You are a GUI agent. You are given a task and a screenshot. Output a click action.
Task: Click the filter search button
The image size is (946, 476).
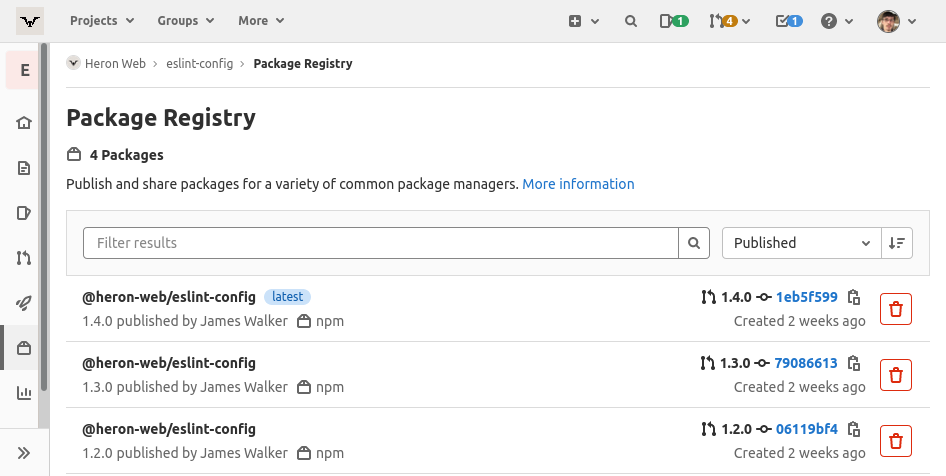(694, 243)
